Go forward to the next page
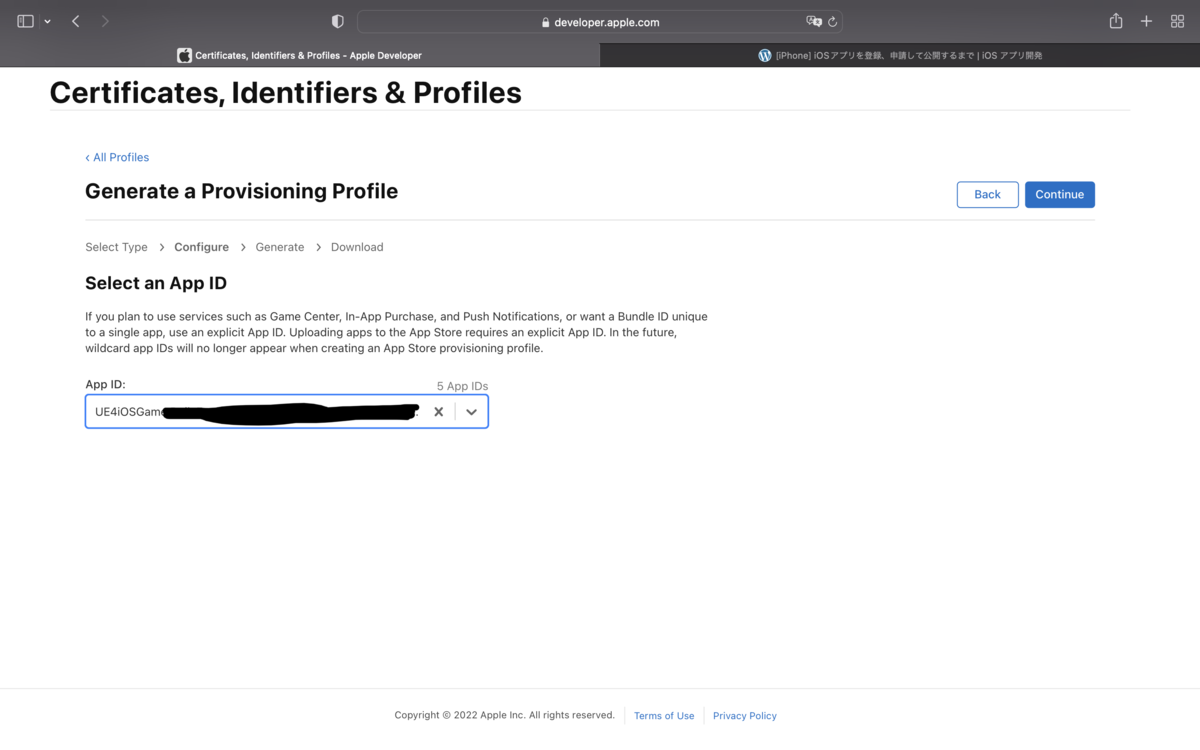Image resolution: width=1200 pixels, height=750 pixels. (x=105, y=21)
